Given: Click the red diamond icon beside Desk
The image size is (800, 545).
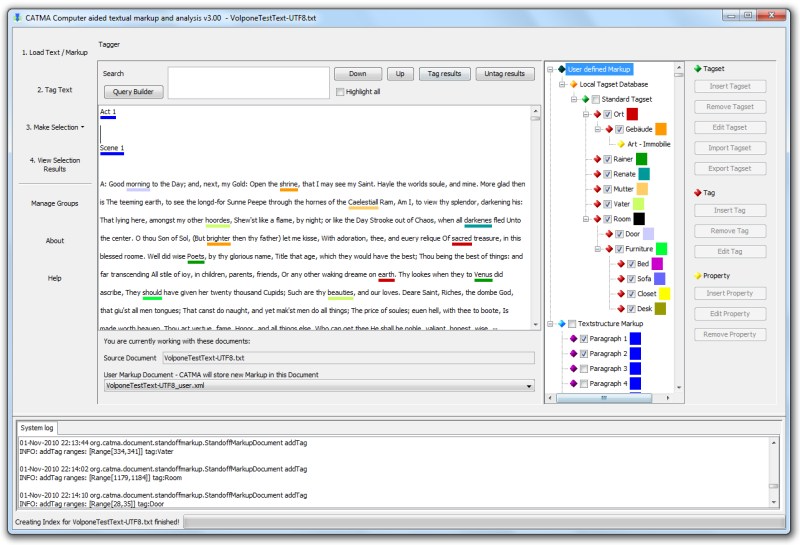Looking at the screenshot, I should click(x=621, y=309).
